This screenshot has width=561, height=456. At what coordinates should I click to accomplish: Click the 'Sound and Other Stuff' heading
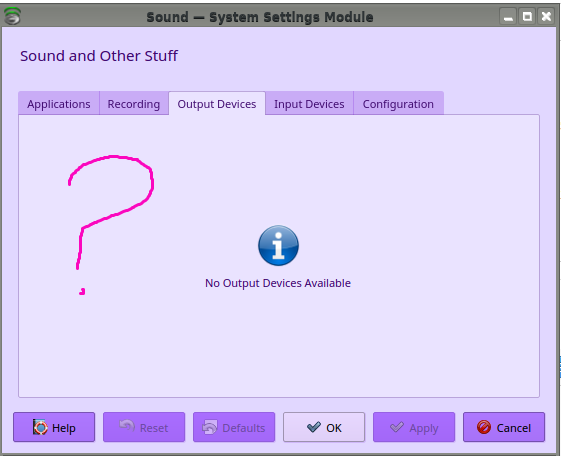[x=99, y=56]
